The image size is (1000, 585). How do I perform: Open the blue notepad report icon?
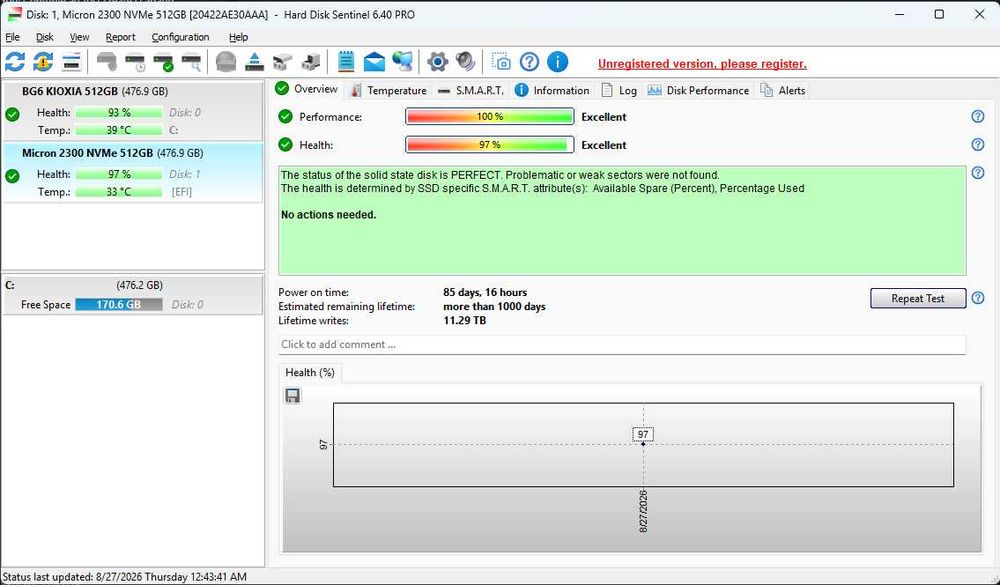[x=346, y=62]
